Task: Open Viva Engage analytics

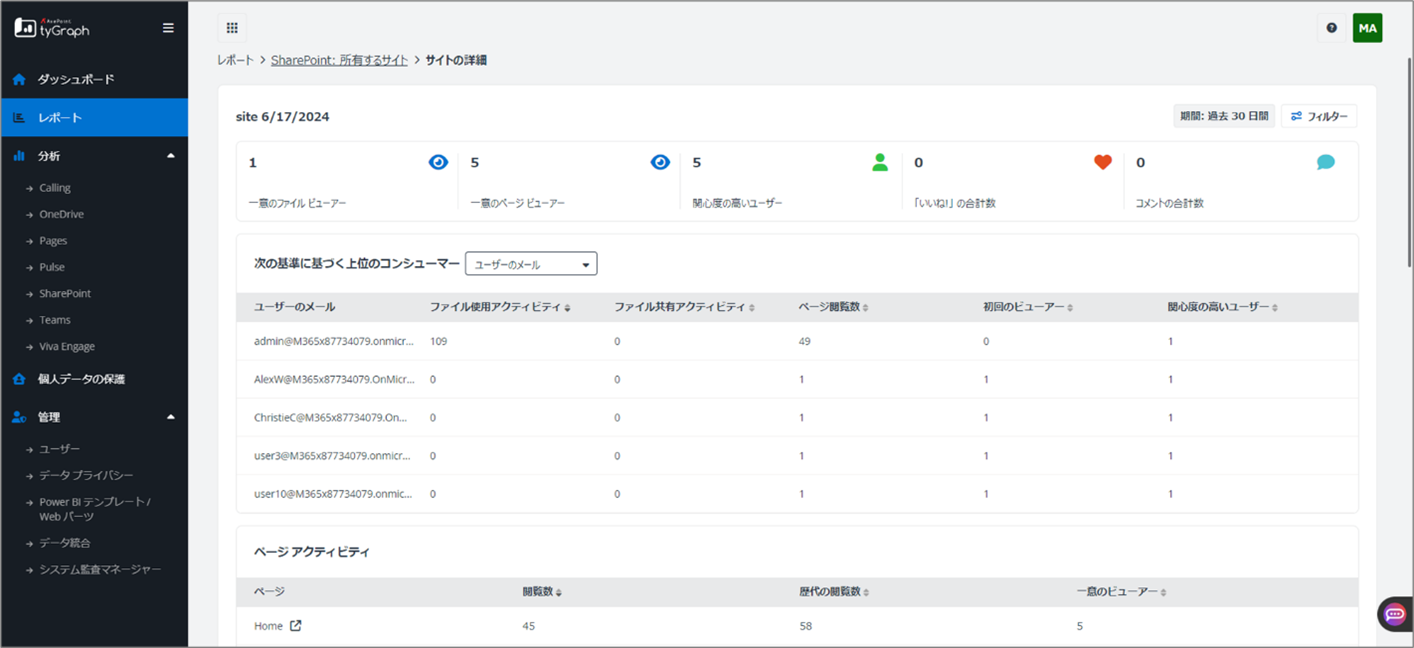Action: (x=67, y=347)
